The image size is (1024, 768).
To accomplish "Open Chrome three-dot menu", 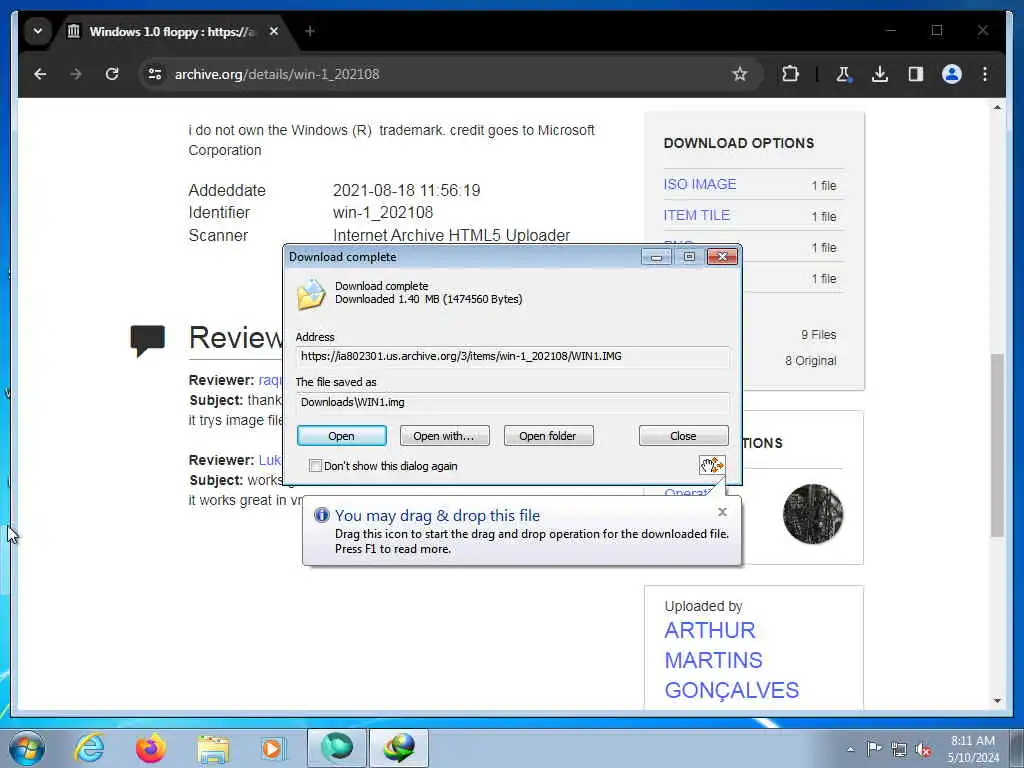I will pos(985,74).
